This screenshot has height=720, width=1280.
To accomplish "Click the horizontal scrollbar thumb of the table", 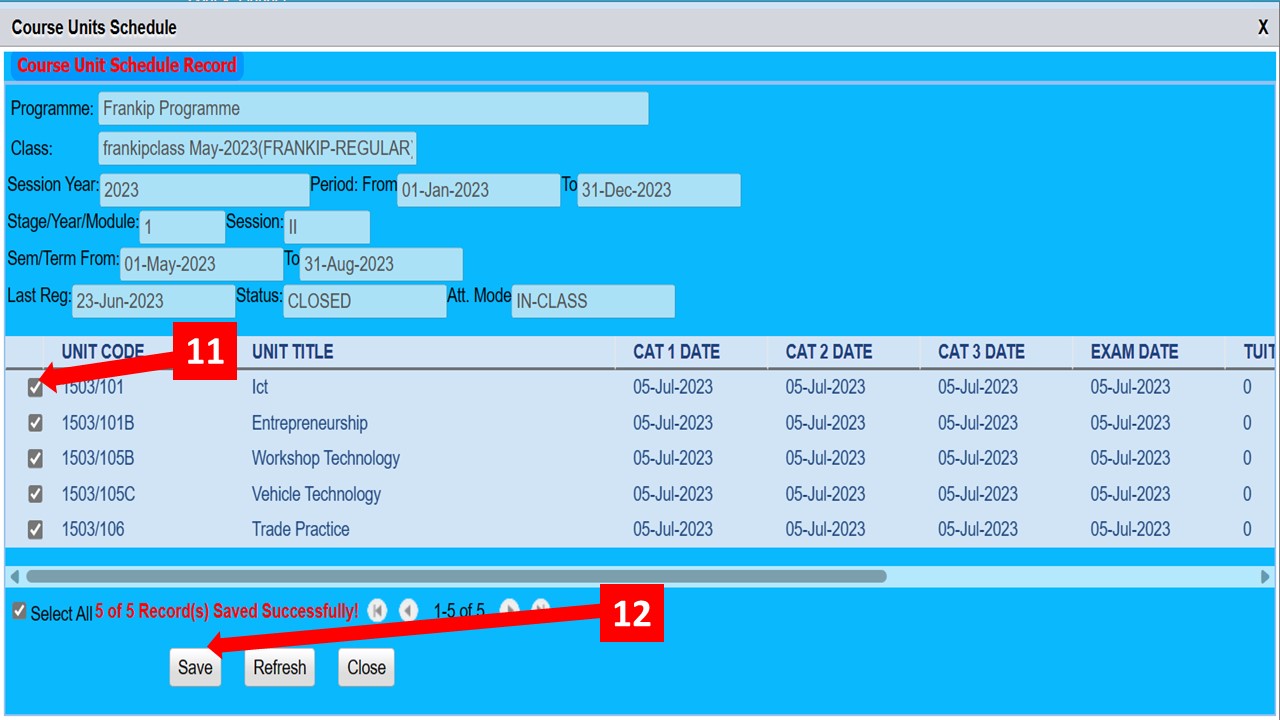I will click(x=456, y=577).
